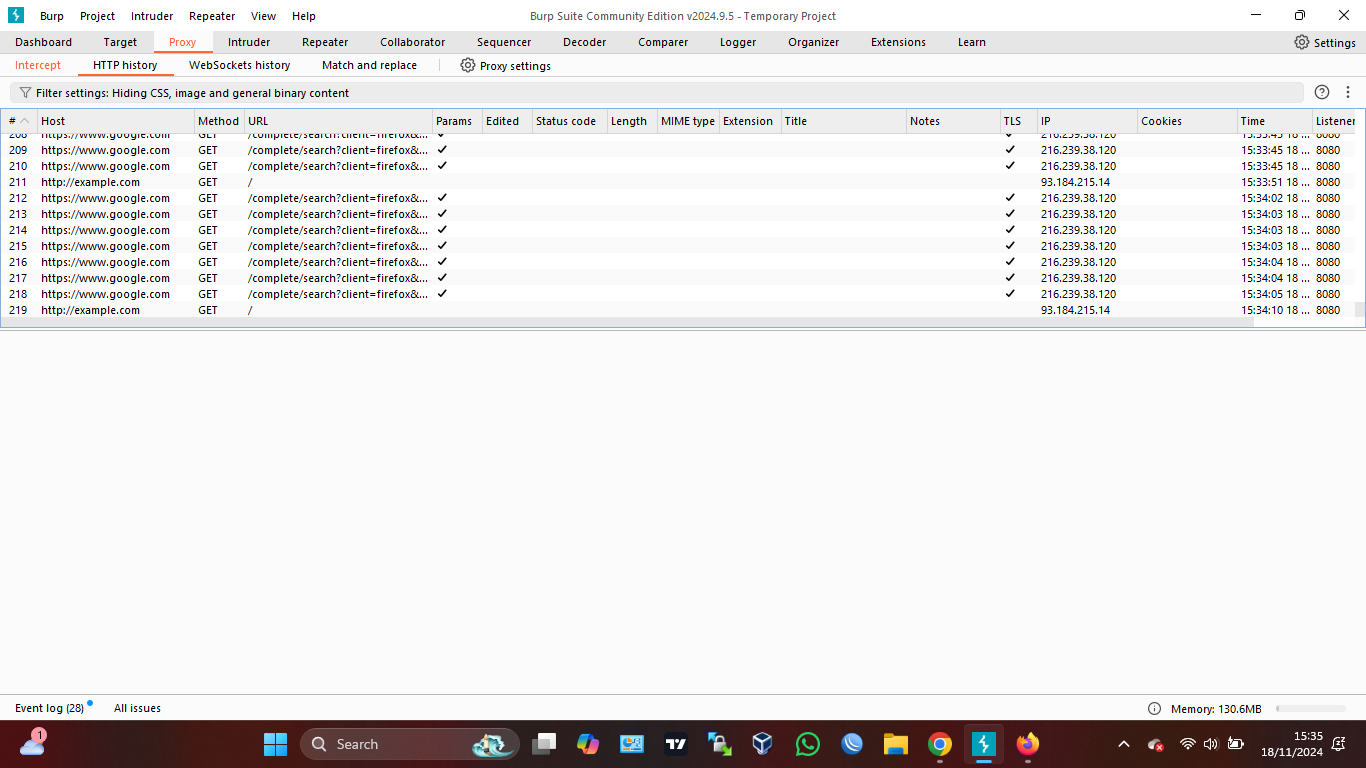Open the Burp menu

52,16
